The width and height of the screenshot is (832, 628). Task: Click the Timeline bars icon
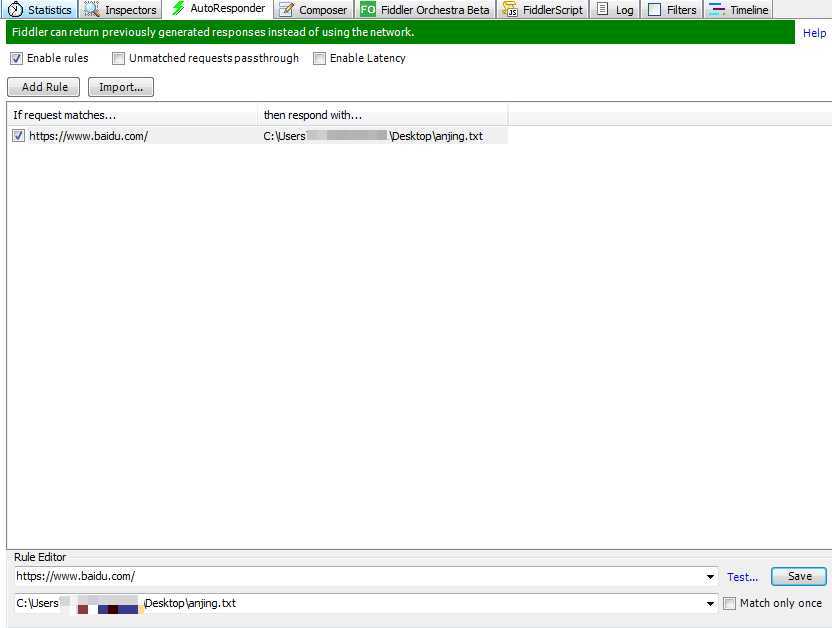pyautogui.click(x=717, y=9)
